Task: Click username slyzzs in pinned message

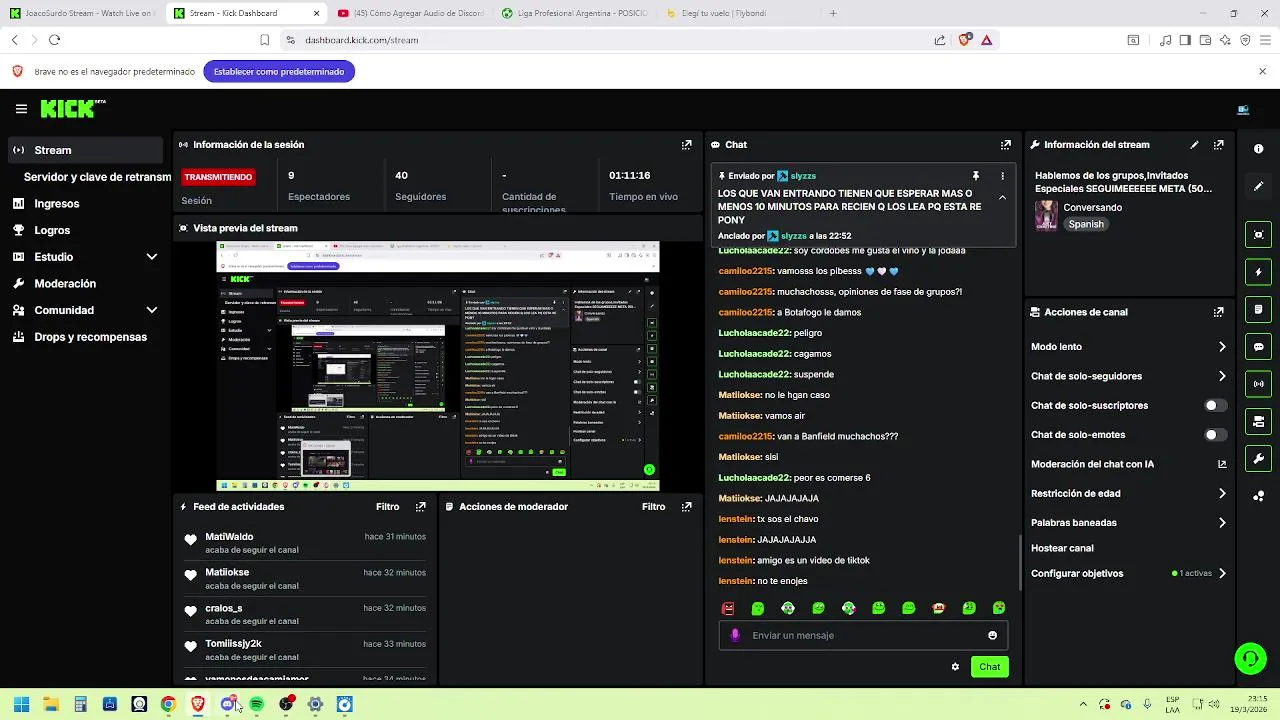Action: pos(803,176)
